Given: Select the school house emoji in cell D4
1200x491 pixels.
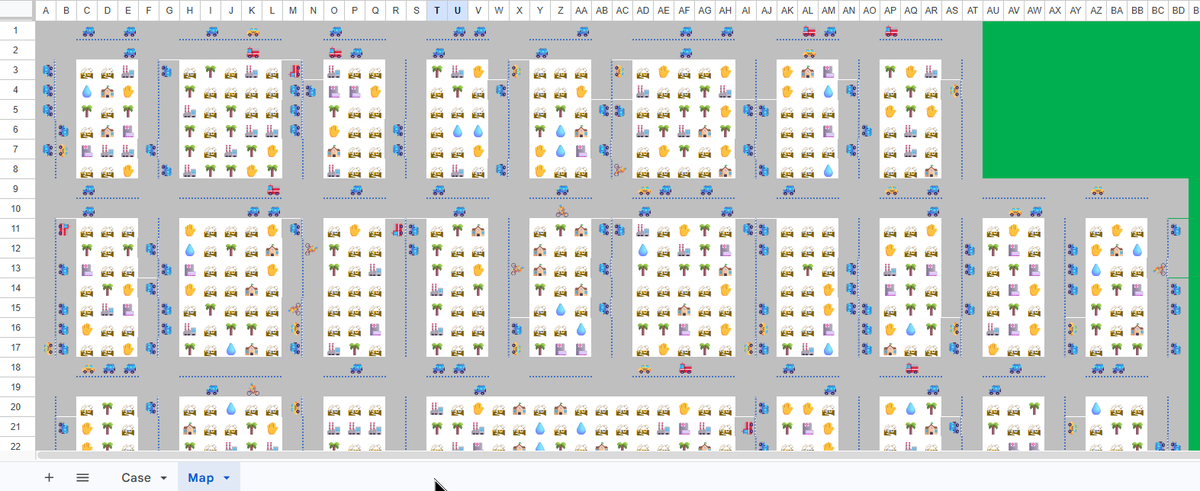Looking at the screenshot, I should tap(107, 91).
